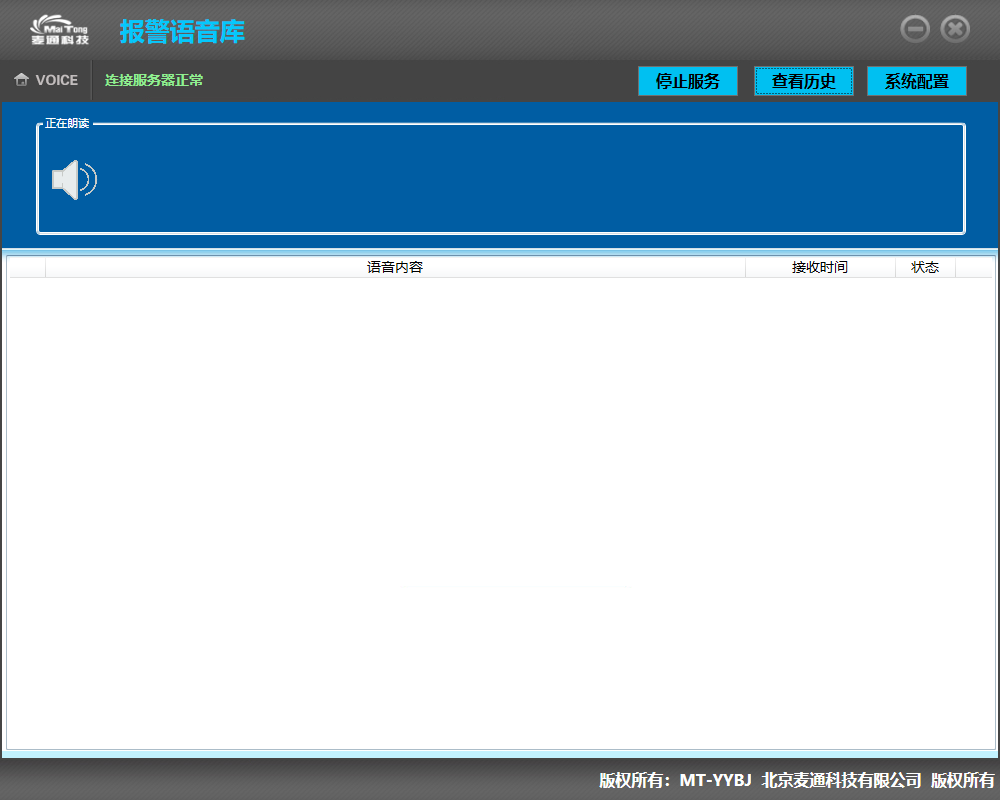This screenshot has height=800, width=1000.
Task: Click the 状态 column header
Action: pos(925,267)
